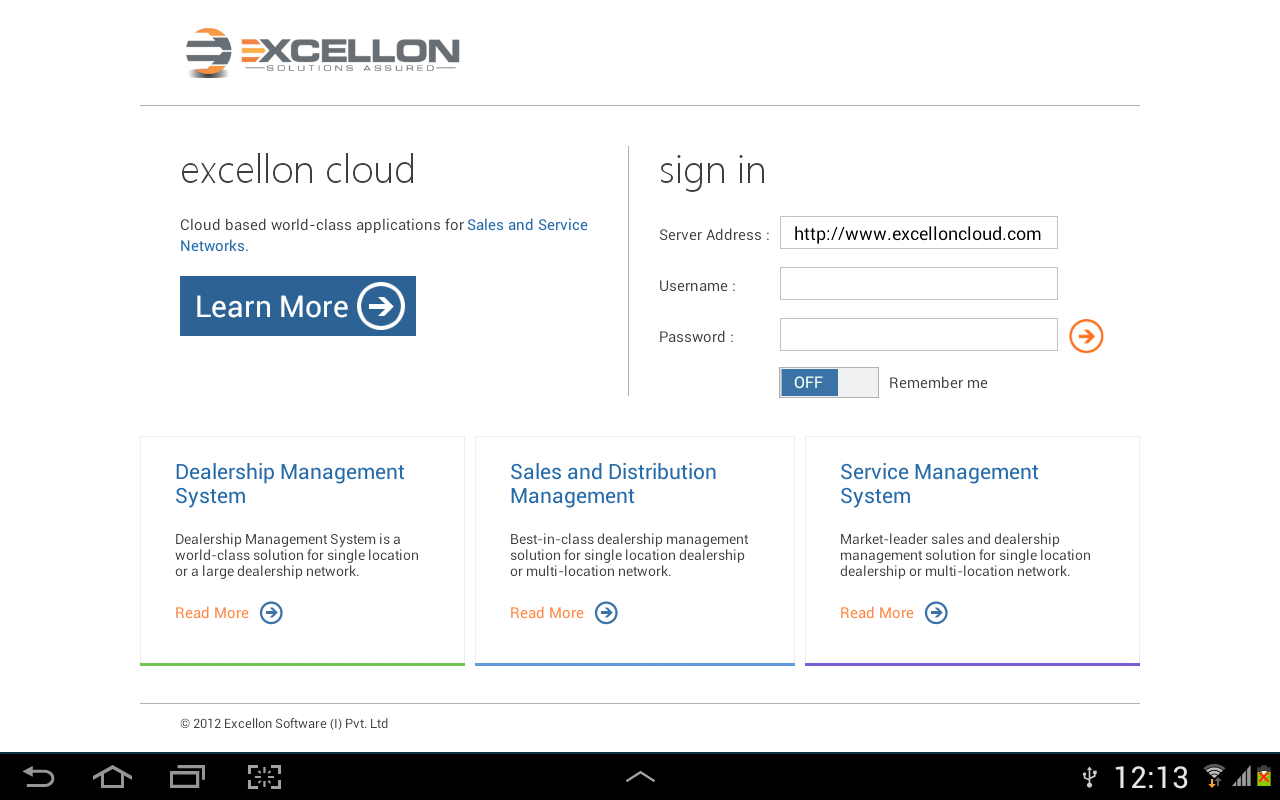Tap the USB connection status icon
The width and height of the screenshot is (1280, 800).
tap(1090, 777)
